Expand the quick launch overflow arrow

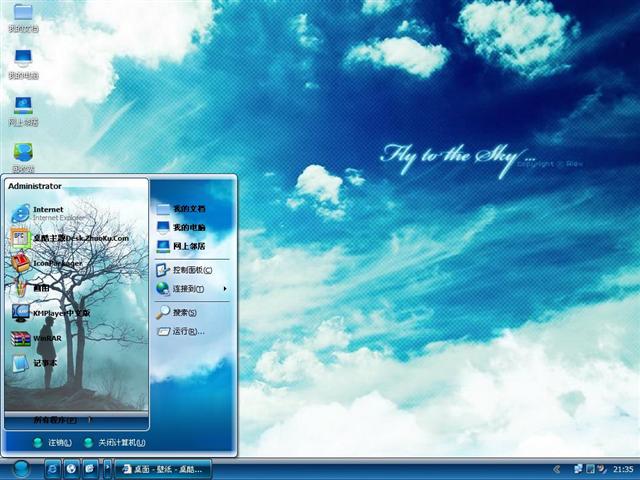(x=107, y=469)
